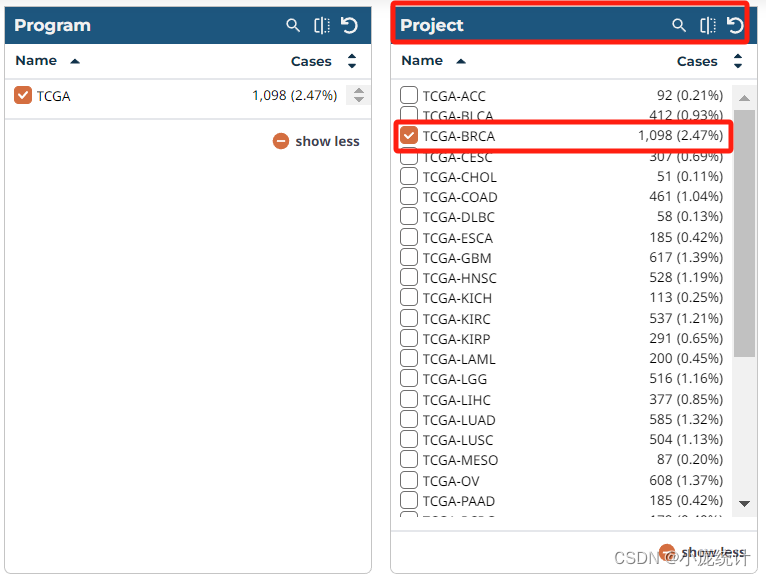
Task: Click the 617 (1.39%) cases value
Action: point(686,257)
